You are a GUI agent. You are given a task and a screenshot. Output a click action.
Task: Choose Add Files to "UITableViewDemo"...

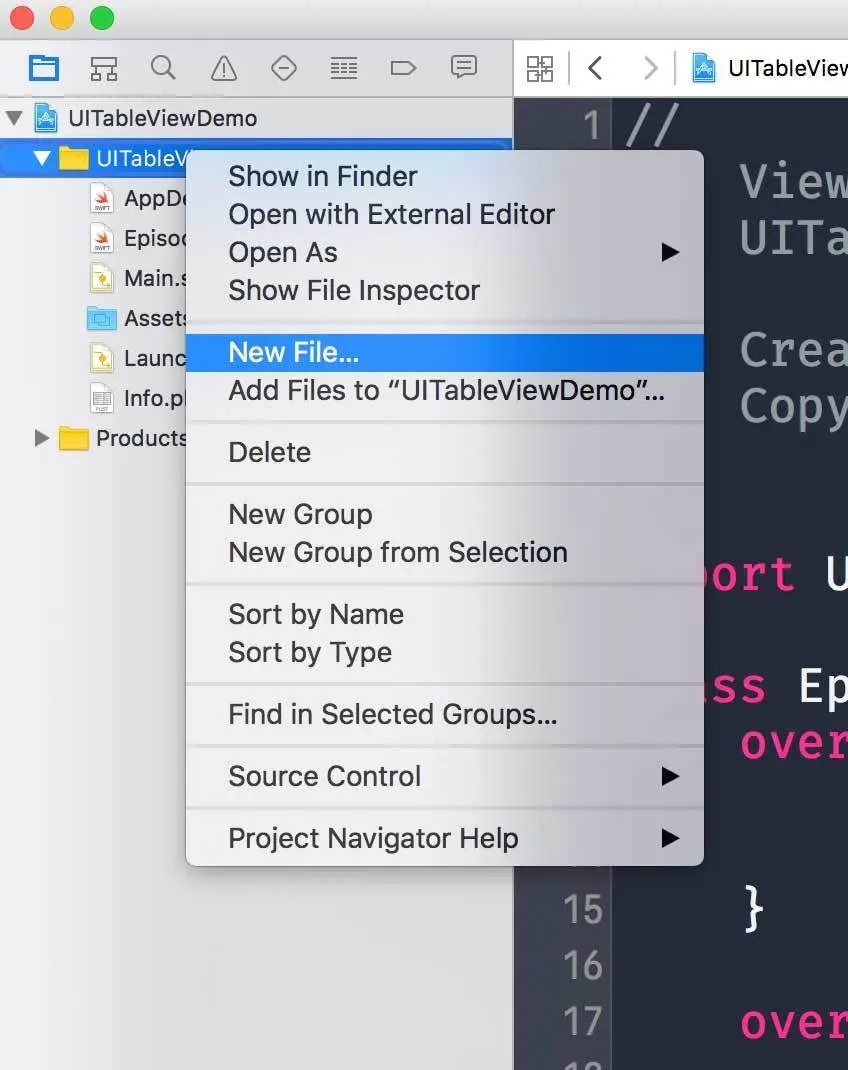click(x=444, y=390)
